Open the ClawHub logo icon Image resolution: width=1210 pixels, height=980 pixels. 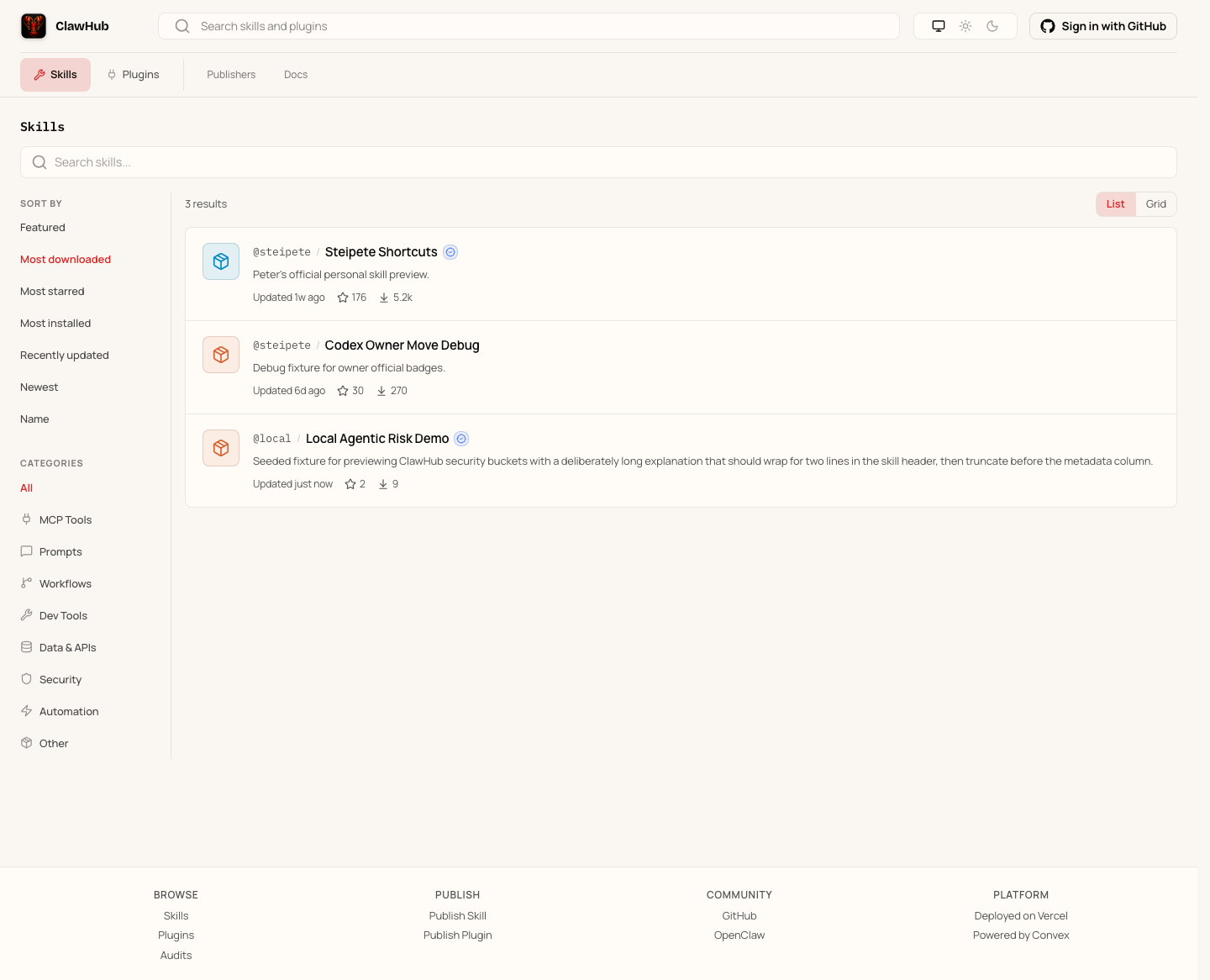tap(34, 26)
